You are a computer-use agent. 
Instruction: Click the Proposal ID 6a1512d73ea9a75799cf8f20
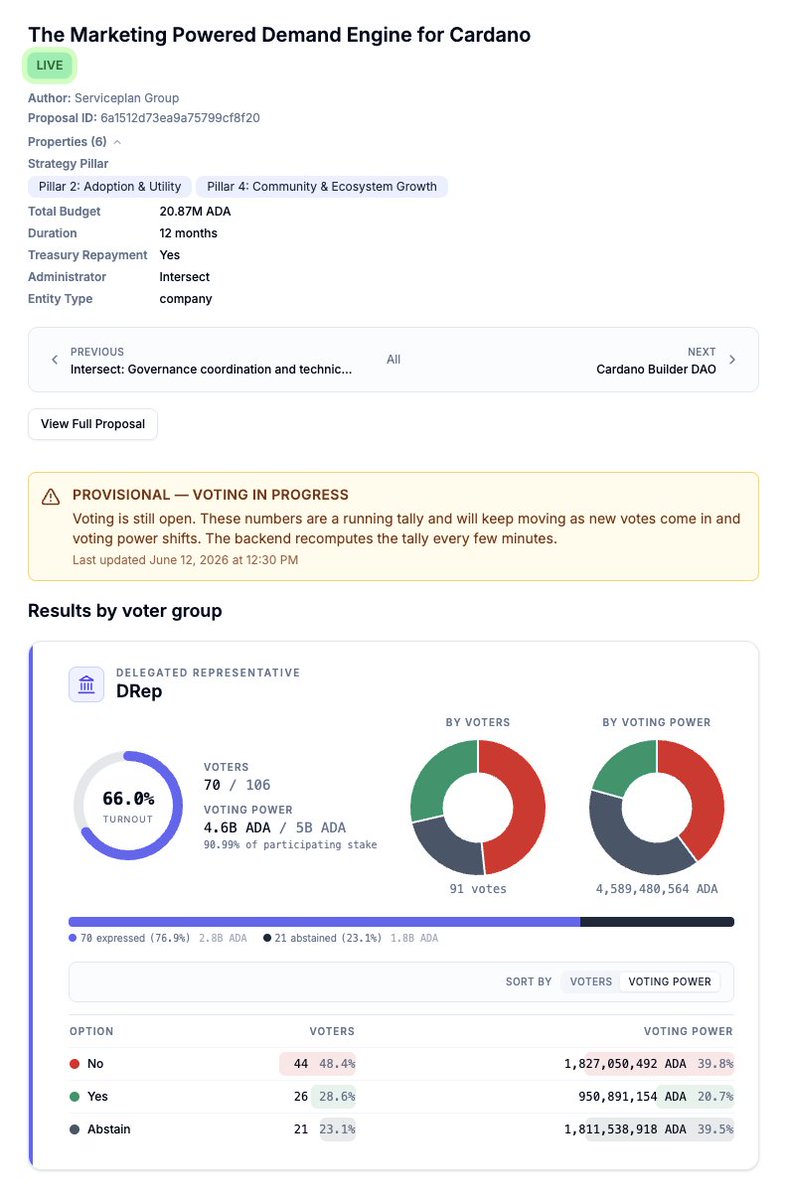coord(180,118)
